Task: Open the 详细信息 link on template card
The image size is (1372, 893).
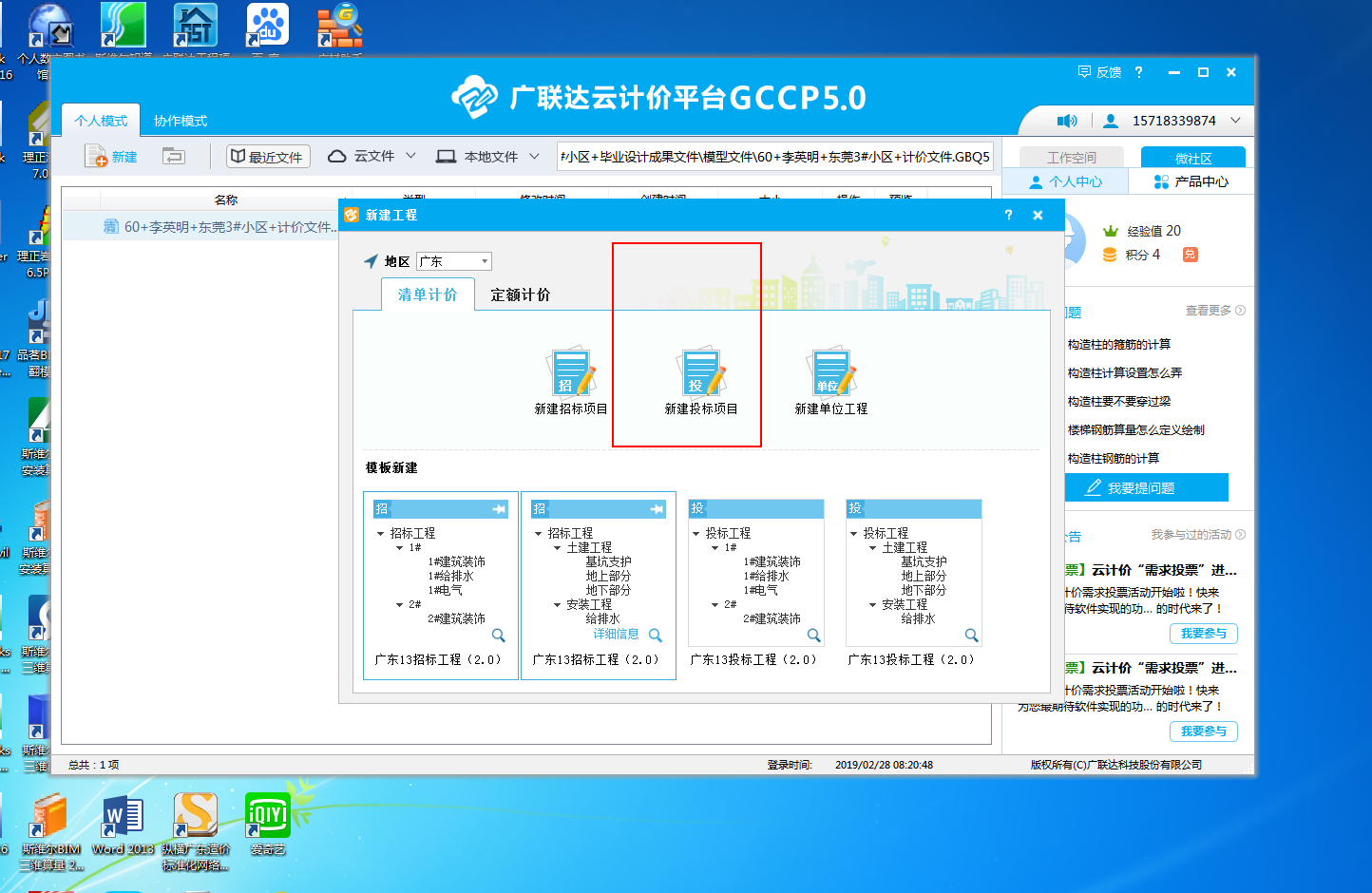Action: 616,635
